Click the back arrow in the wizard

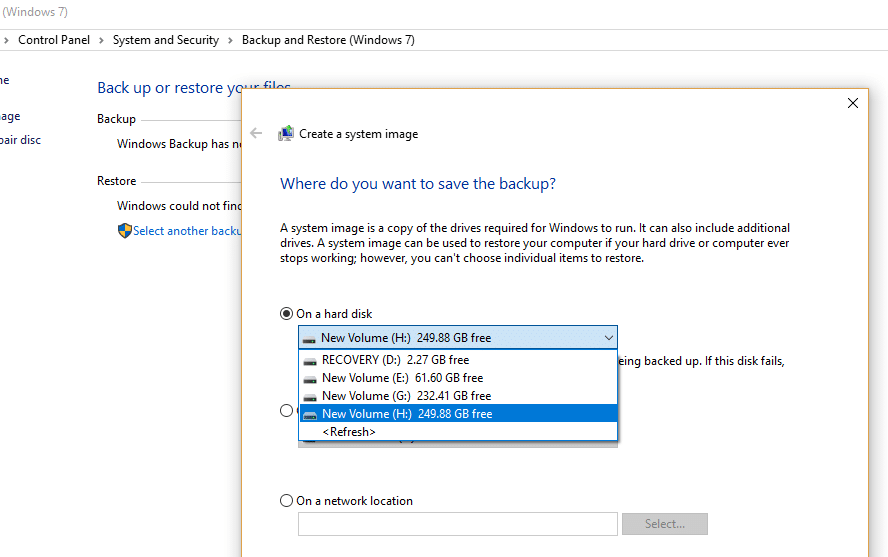257,134
